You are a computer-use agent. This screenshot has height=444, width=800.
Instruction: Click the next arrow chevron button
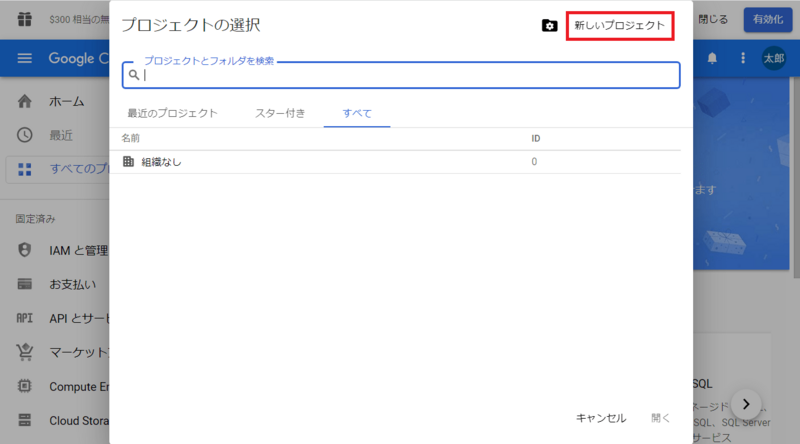coord(746,404)
